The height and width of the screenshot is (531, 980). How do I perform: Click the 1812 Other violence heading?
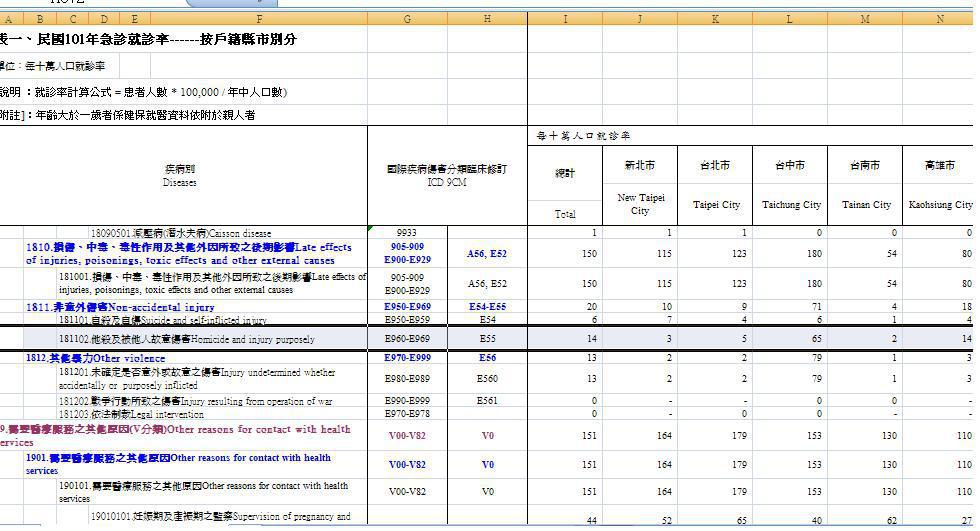point(95,358)
